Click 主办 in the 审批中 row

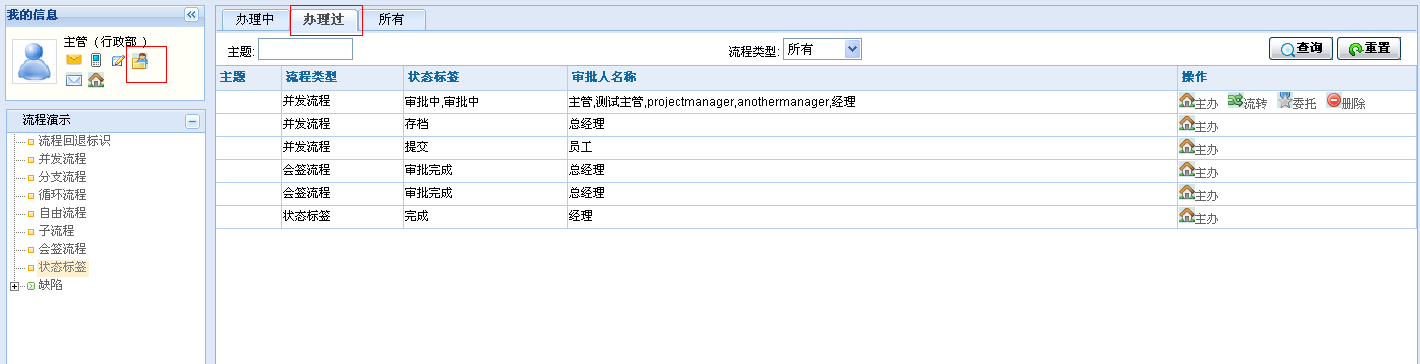(x=1198, y=101)
